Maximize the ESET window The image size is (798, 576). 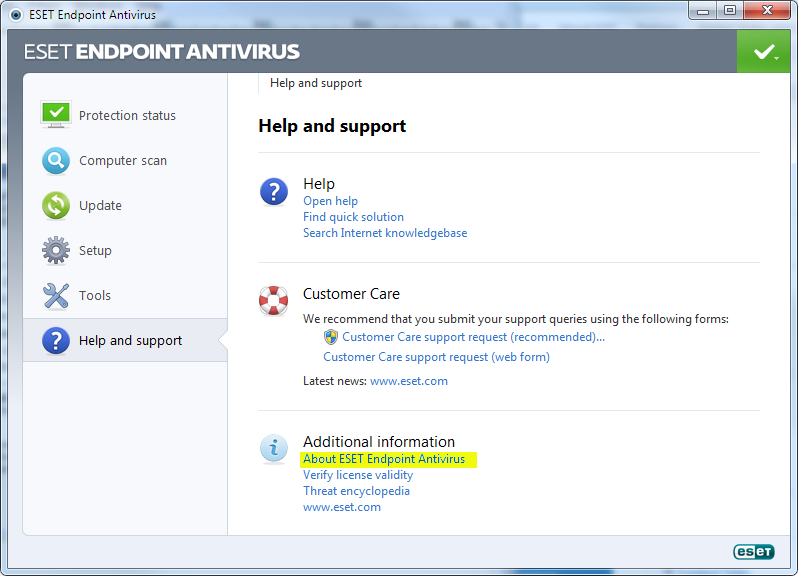click(730, 10)
